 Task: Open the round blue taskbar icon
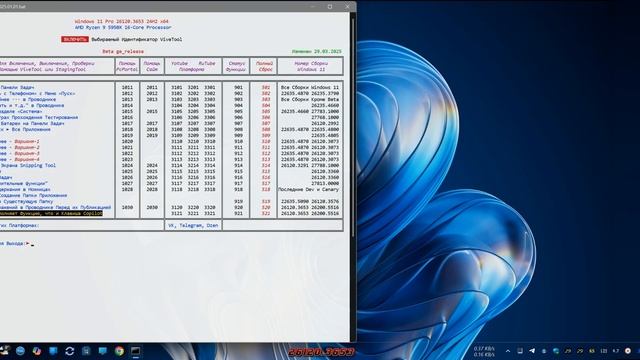point(20,351)
